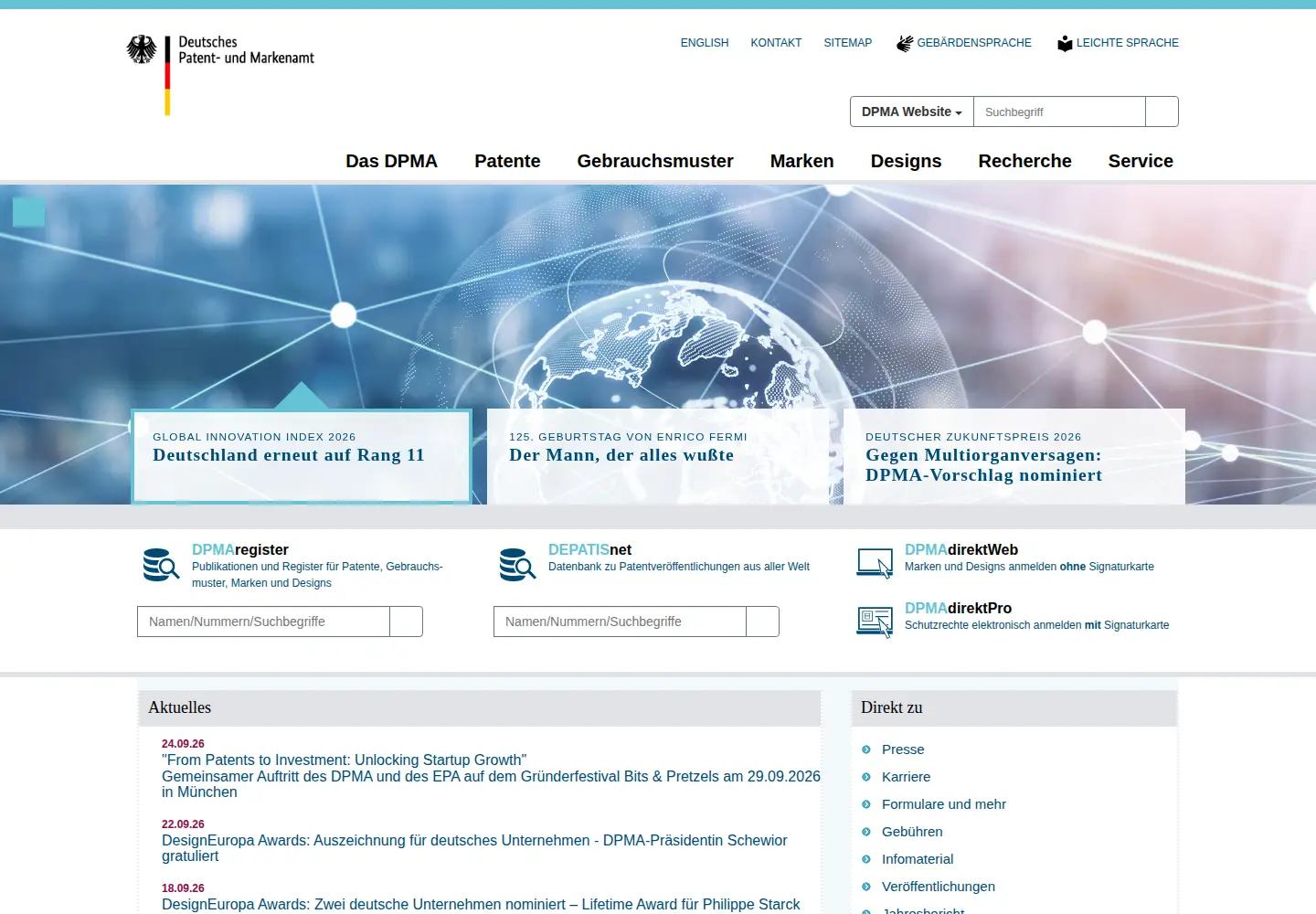Click the Direkt zu section heading
This screenshot has width=1316, height=914.
(892, 707)
